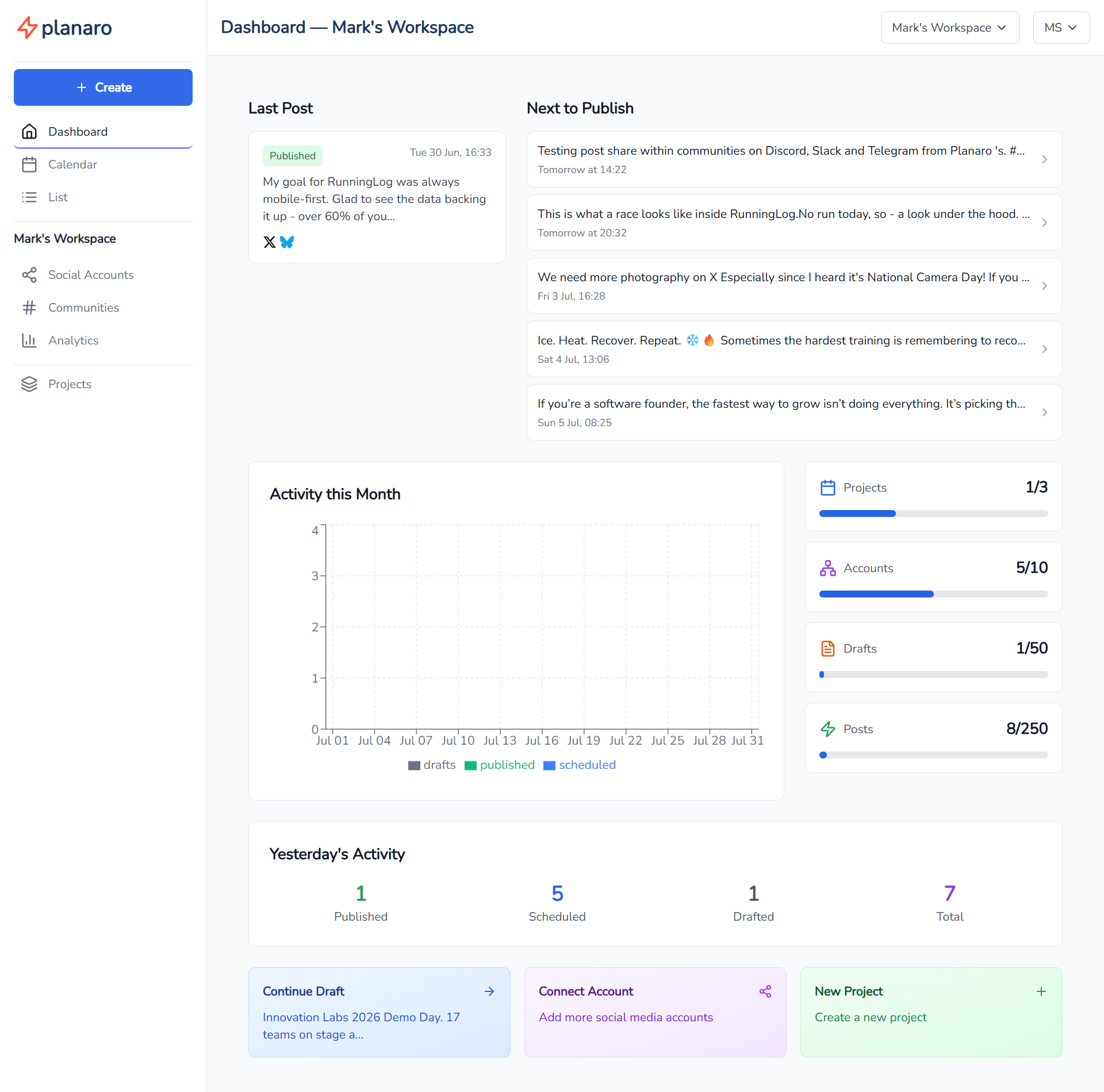Click the arrow icon on Continue Draft card
Viewport: 1104px width, 1092px height.
(489, 991)
